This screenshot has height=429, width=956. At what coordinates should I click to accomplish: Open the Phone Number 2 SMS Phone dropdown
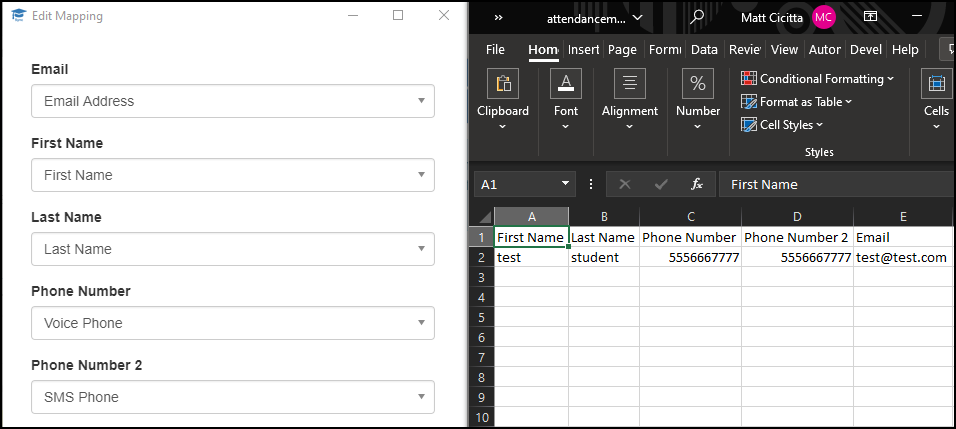click(x=233, y=397)
